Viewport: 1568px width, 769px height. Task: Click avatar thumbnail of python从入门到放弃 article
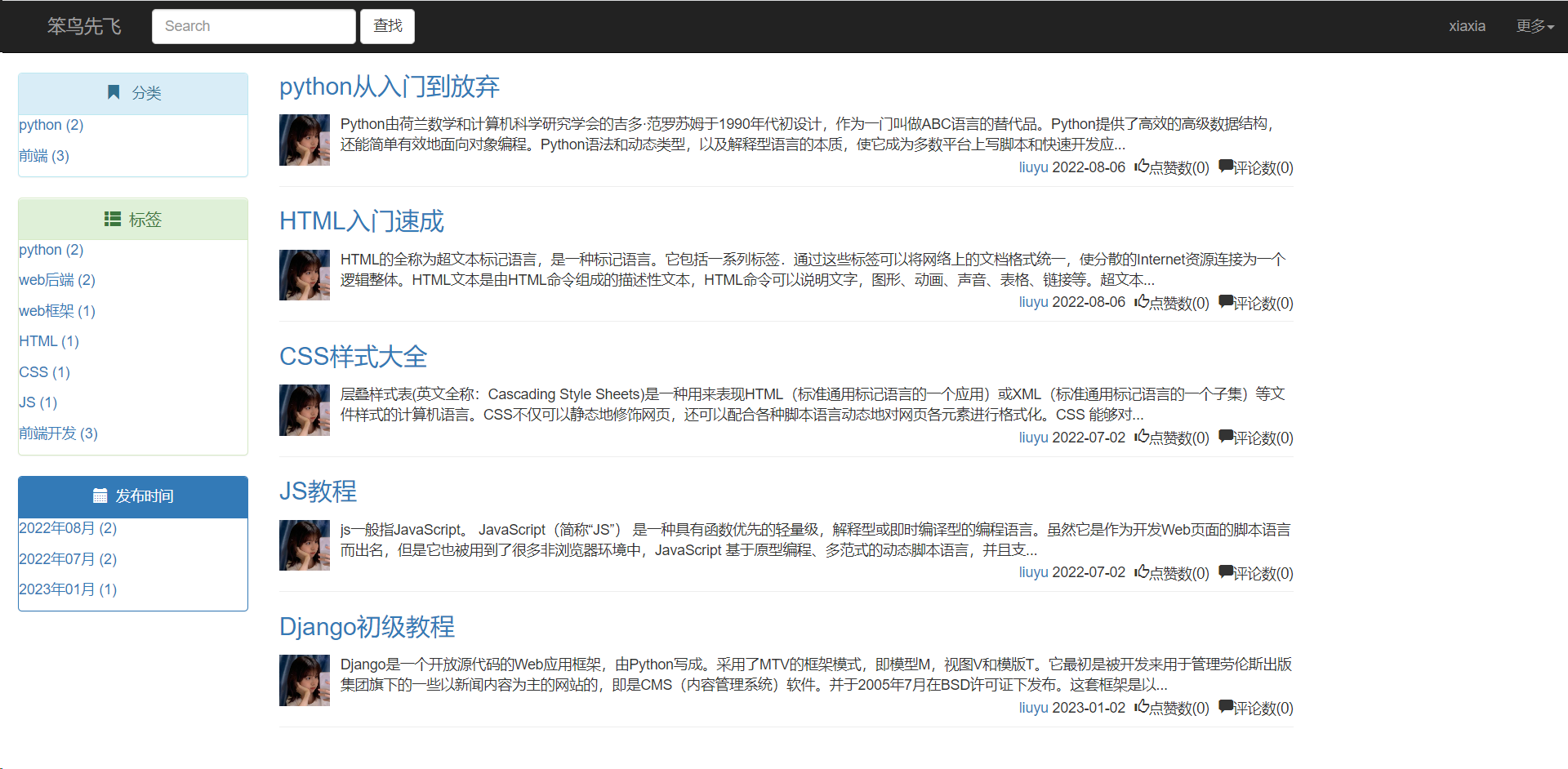[305, 140]
